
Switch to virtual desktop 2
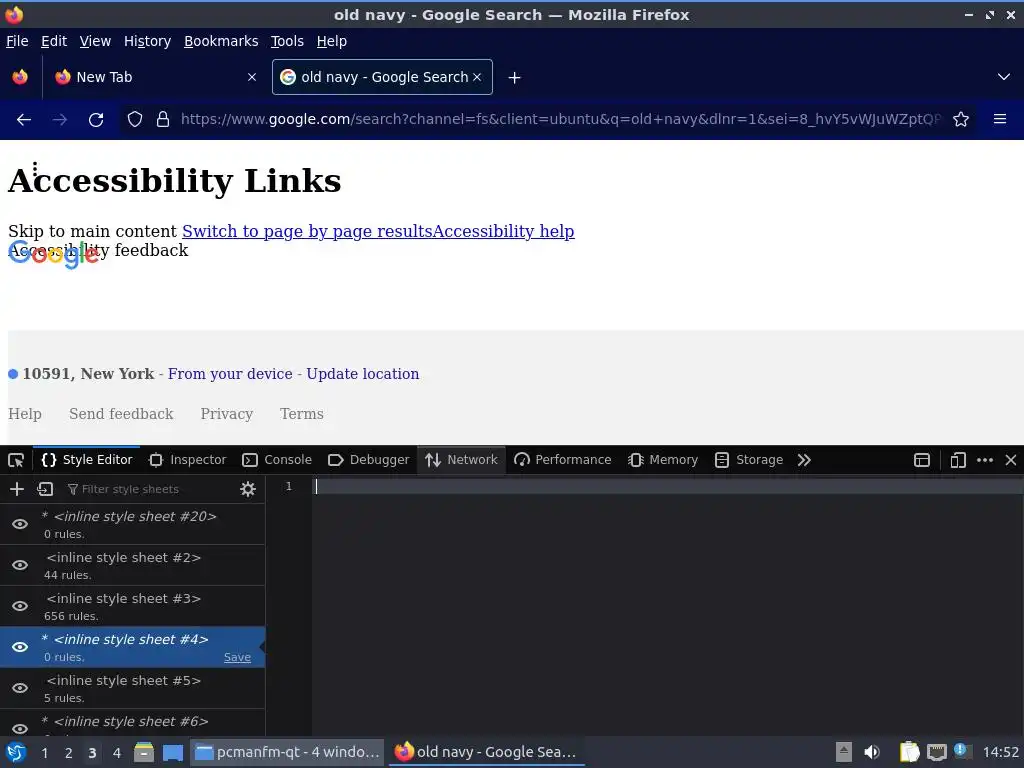click(x=69, y=753)
